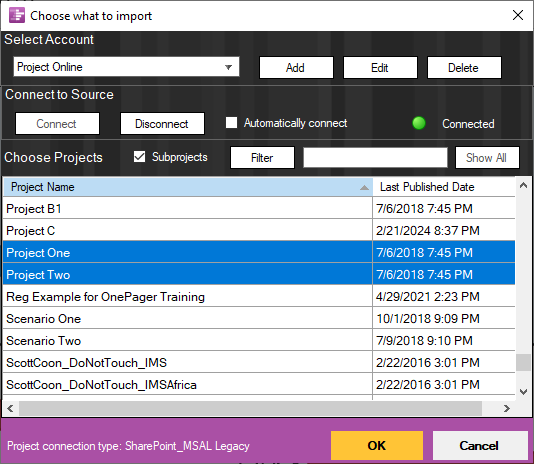Click the horizontal scrollbar right arrow
Screen dimensions: 534x464
tap(507, 408)
